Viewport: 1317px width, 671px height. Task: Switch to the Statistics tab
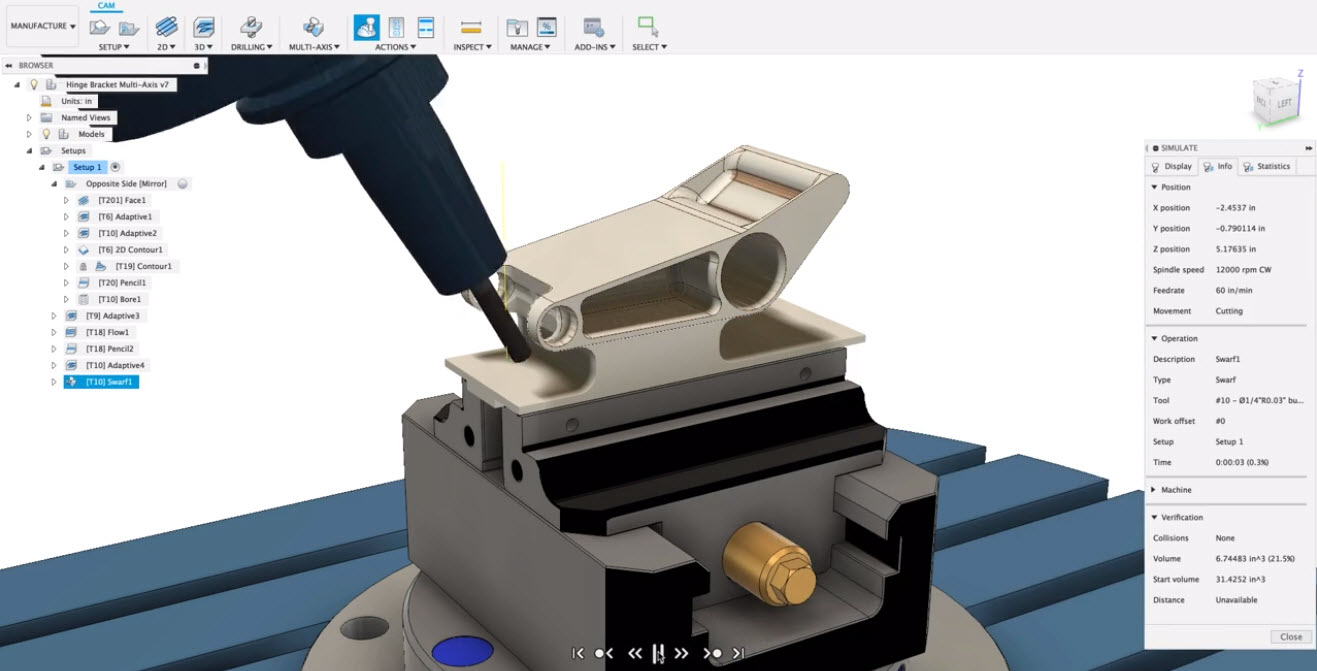(x=1267, y=167)
